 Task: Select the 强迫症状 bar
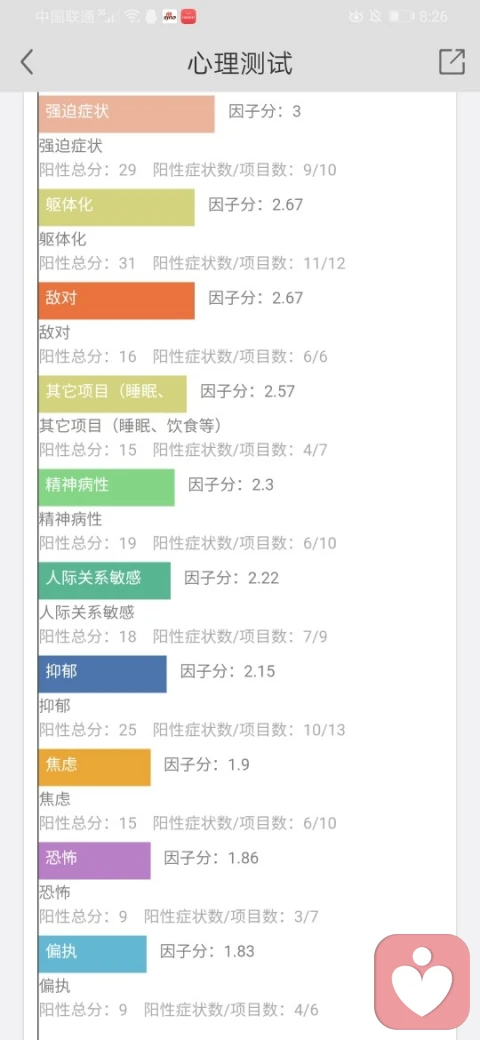pos(127,114)
